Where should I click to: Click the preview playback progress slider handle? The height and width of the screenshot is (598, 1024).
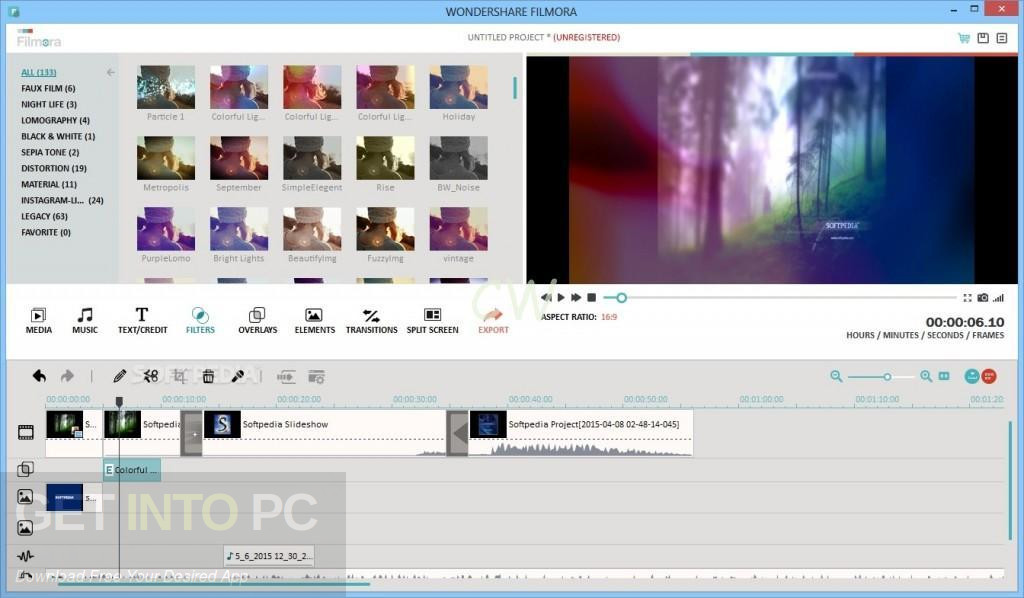click(x=621, y=298)
